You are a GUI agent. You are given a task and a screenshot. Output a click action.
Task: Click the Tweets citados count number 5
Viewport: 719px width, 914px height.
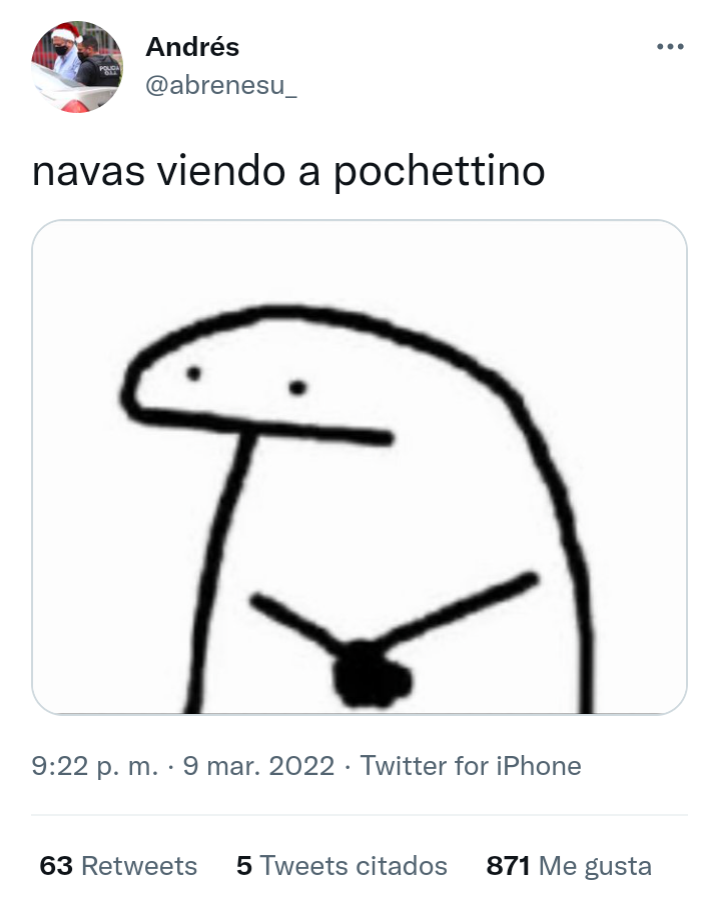(244, 866)
